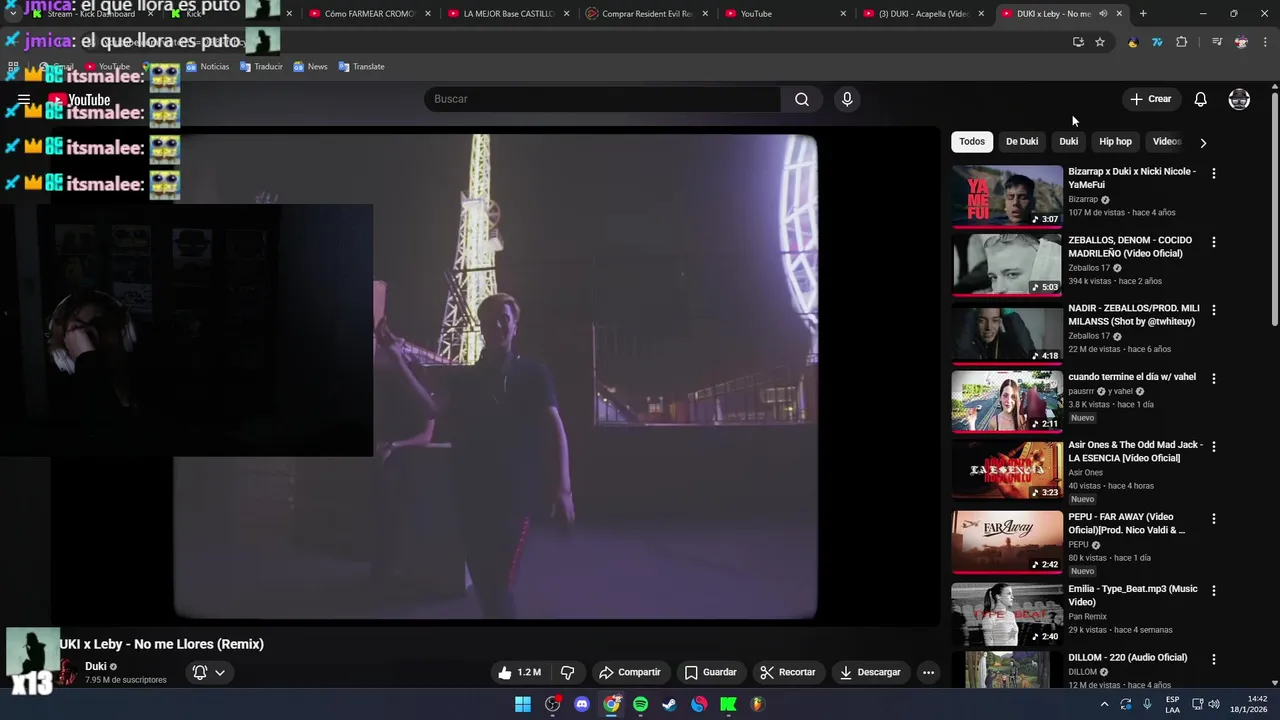Open options for Emilia Type_Beat.mp3 video

(x=1214, y=591)
